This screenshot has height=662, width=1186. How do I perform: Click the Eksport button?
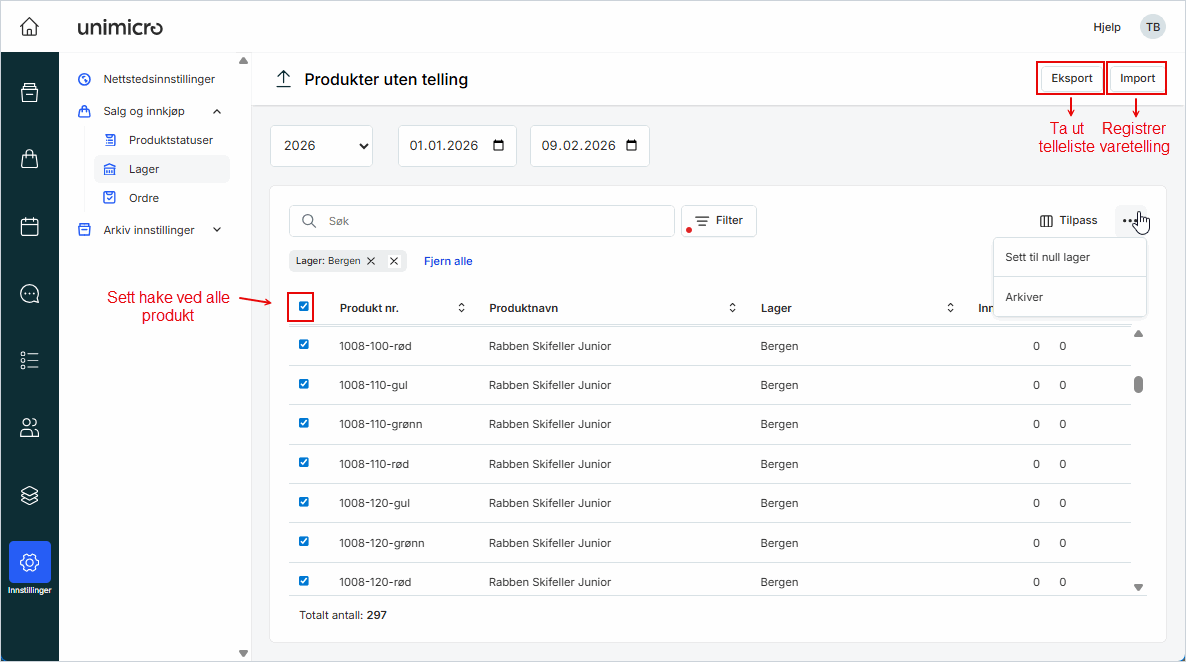(1070, 77)
